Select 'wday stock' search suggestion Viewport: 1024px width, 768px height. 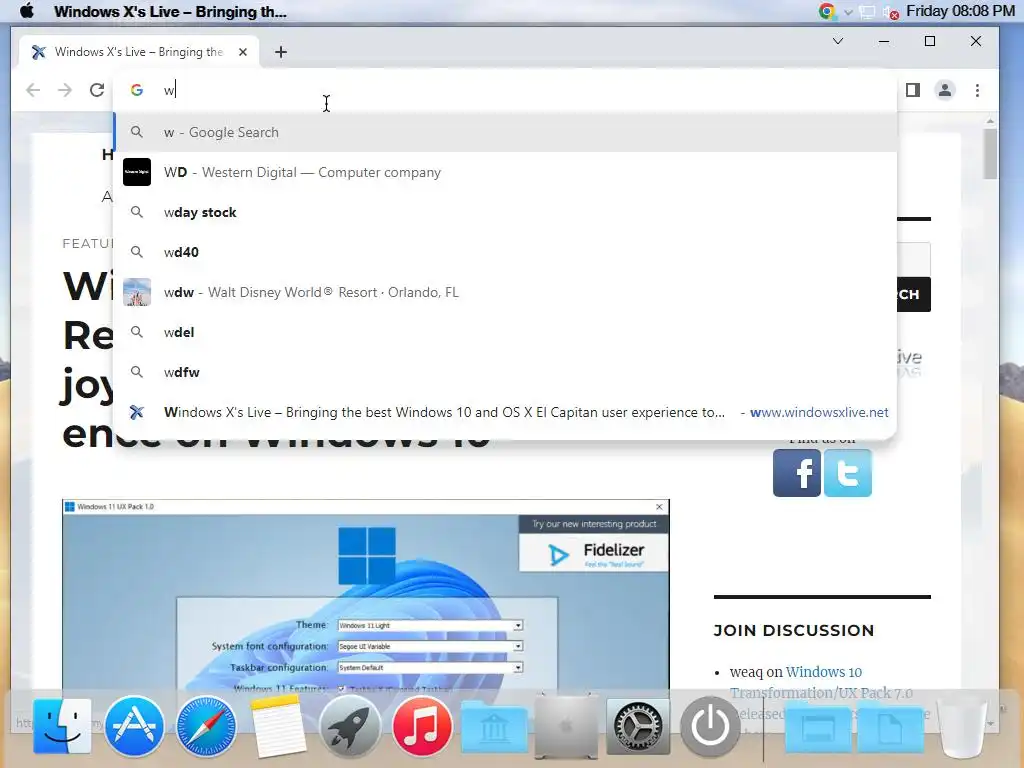coord(505,212)
